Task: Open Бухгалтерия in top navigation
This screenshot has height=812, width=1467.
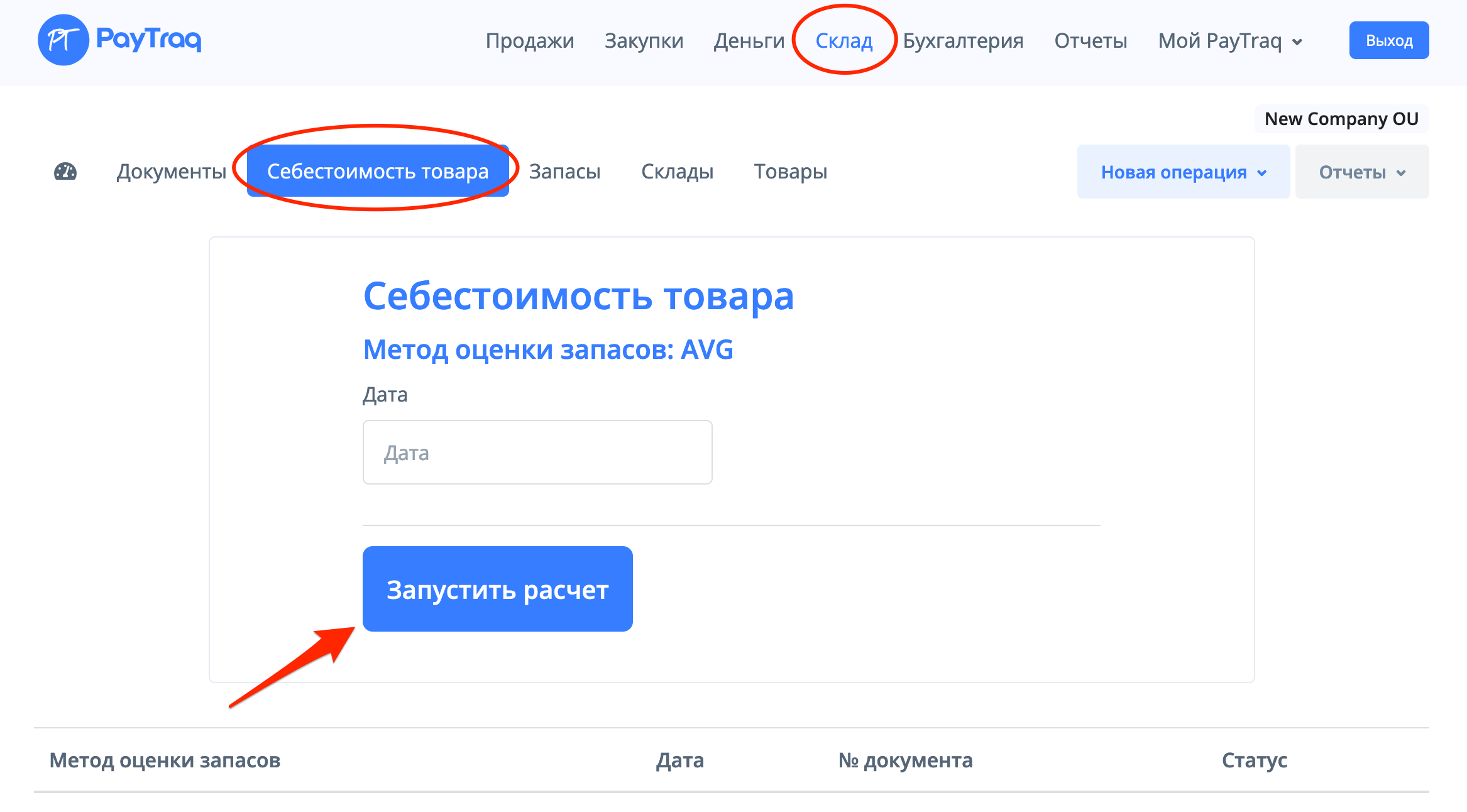Action: [963, 41]
